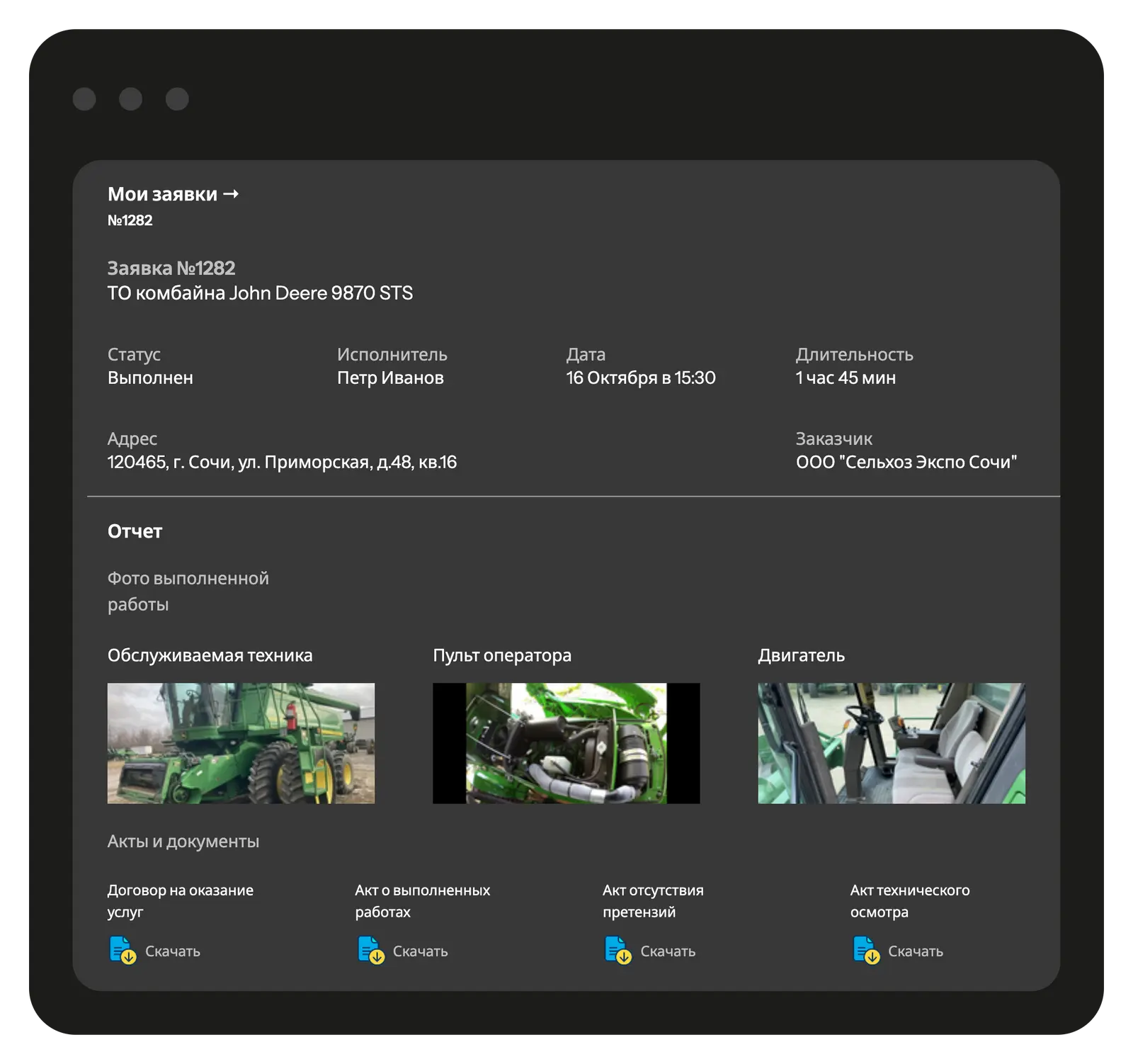Open the Обслуживаемая техника combine photo
Image resolution: width=1133 pixels, height=1064 pixels.
click(241, 743)
